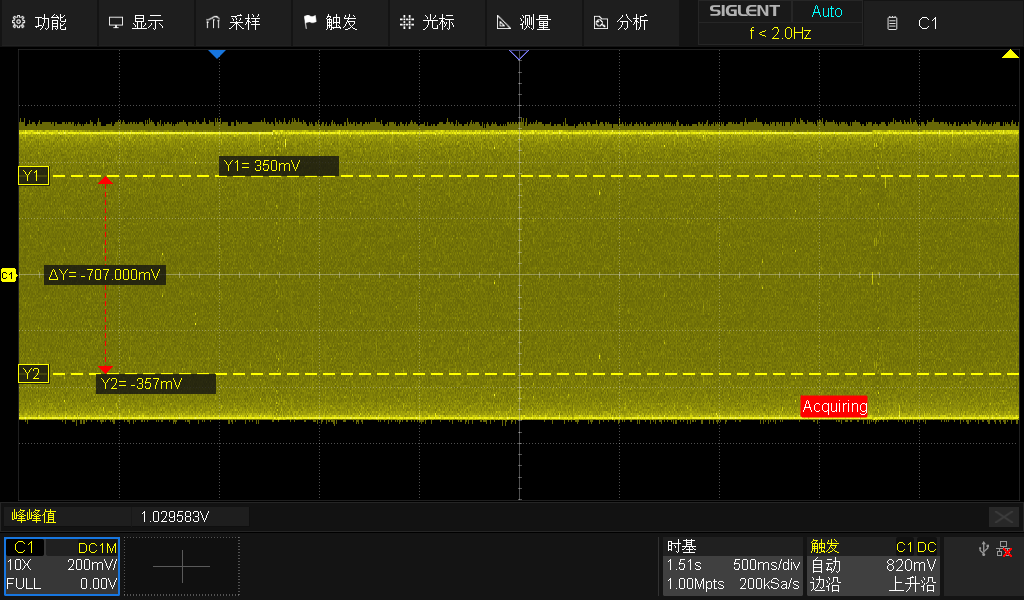Select the purple trigger delay marker at center

(x=519, y=55)
